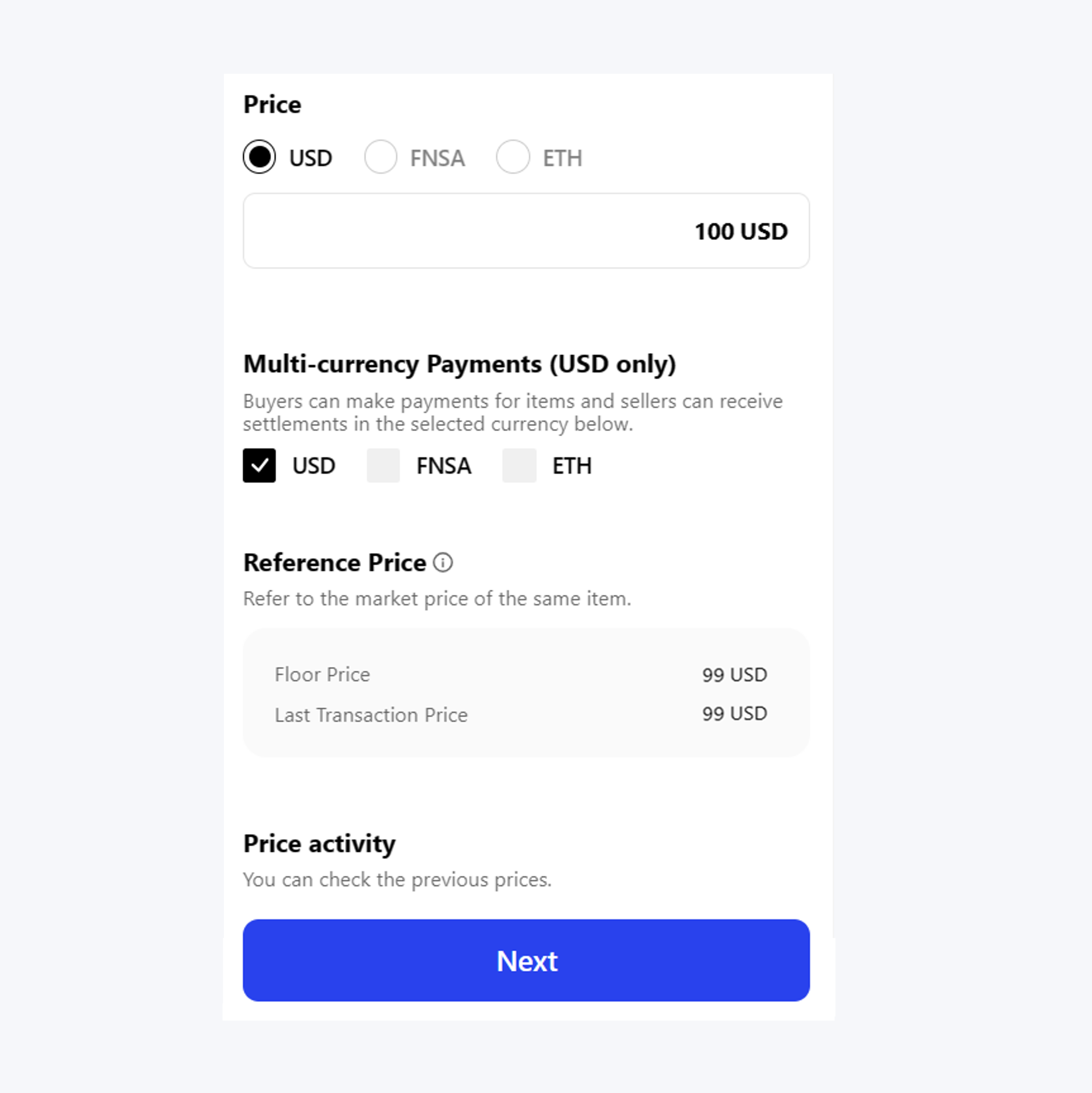The height and width of the screenshot is (1093, 1092).
Task: Click the Price section heading
Action: coord(272,105)
